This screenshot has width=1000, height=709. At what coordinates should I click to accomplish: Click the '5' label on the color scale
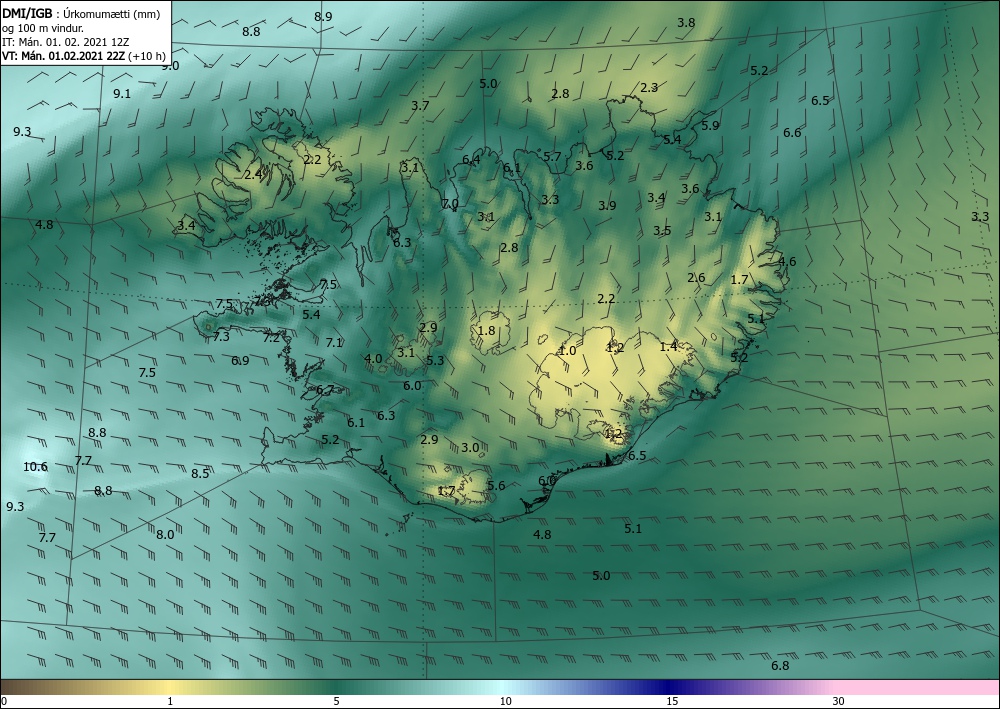(336, 701)
